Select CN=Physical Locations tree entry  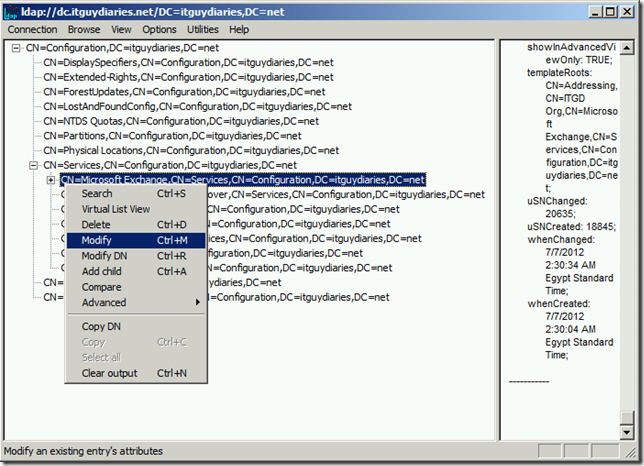[191, 151]
